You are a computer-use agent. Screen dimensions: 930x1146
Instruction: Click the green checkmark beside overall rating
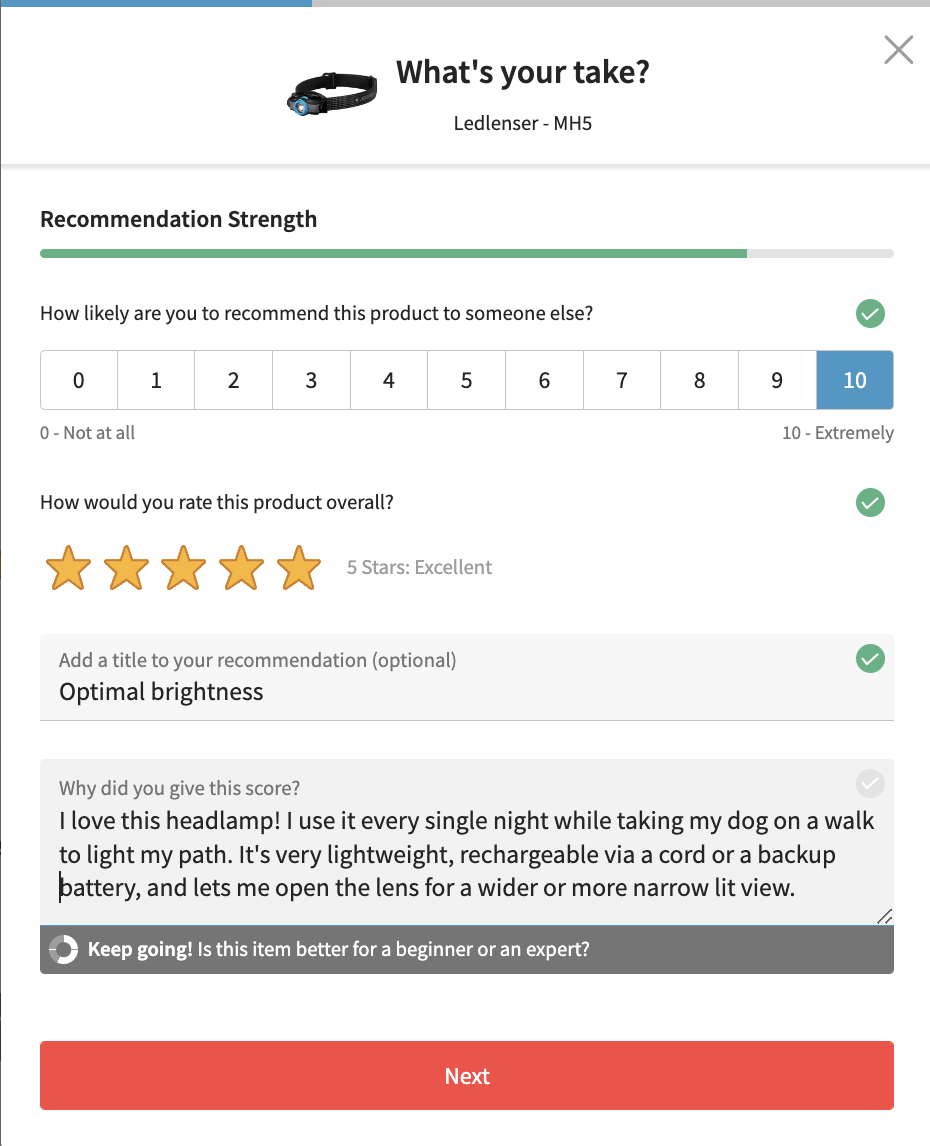click(x=870, y=503)
